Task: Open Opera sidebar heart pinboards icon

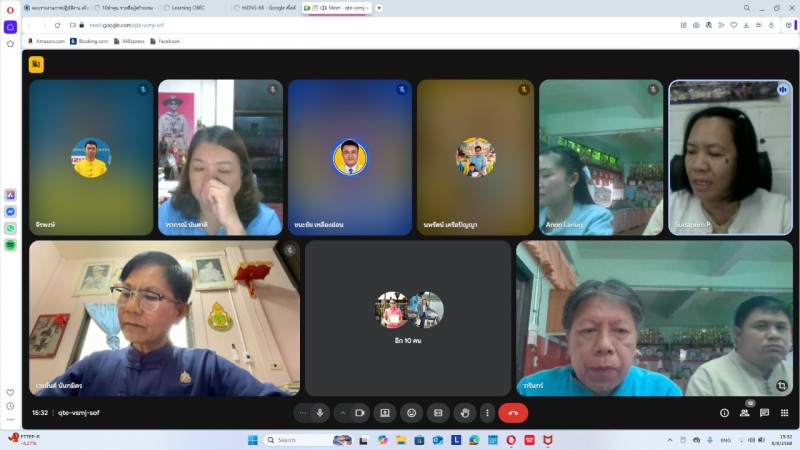Action: [x=10, y=392]
